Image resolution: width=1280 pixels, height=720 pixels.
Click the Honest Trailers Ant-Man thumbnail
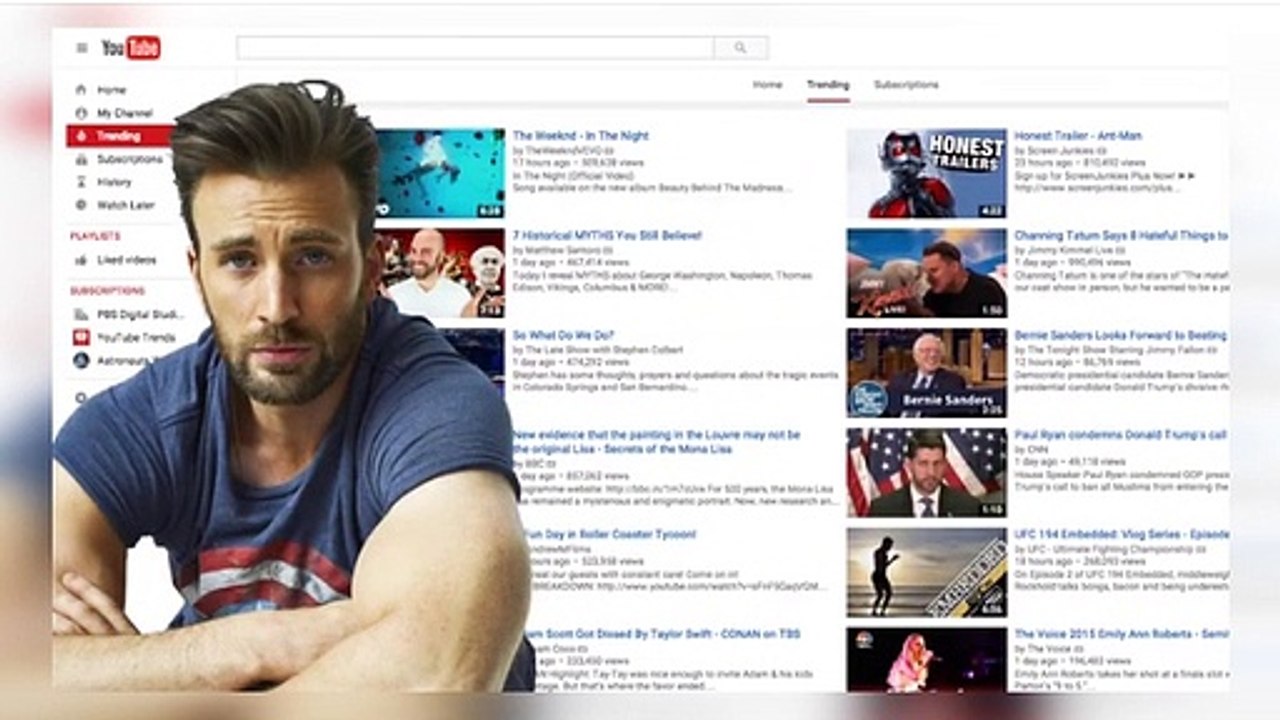point(927,173)
